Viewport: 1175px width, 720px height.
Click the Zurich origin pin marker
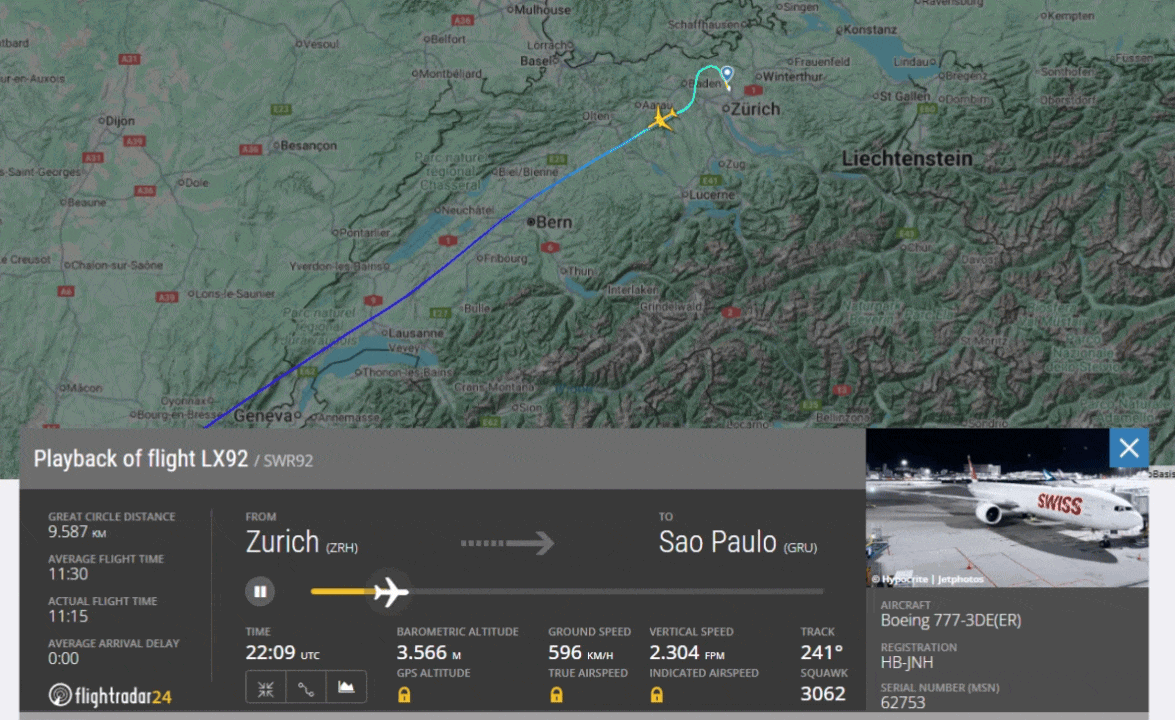pos(727,74)
